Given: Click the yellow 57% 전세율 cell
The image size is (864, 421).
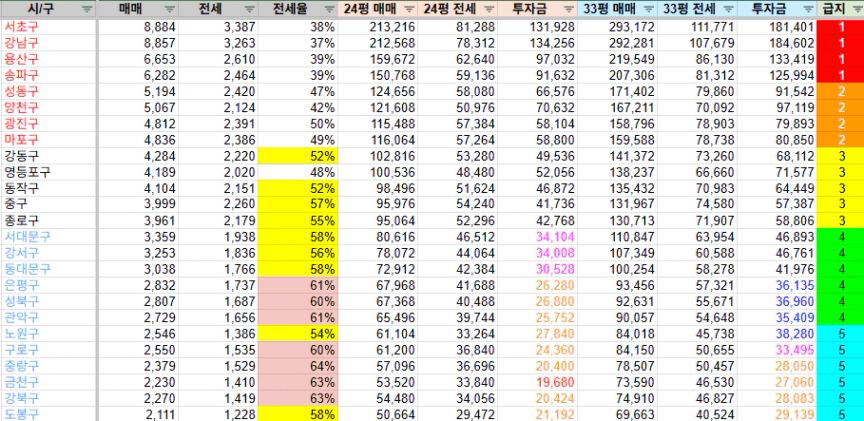Looking at the screenshot, I should click(296, 204).
